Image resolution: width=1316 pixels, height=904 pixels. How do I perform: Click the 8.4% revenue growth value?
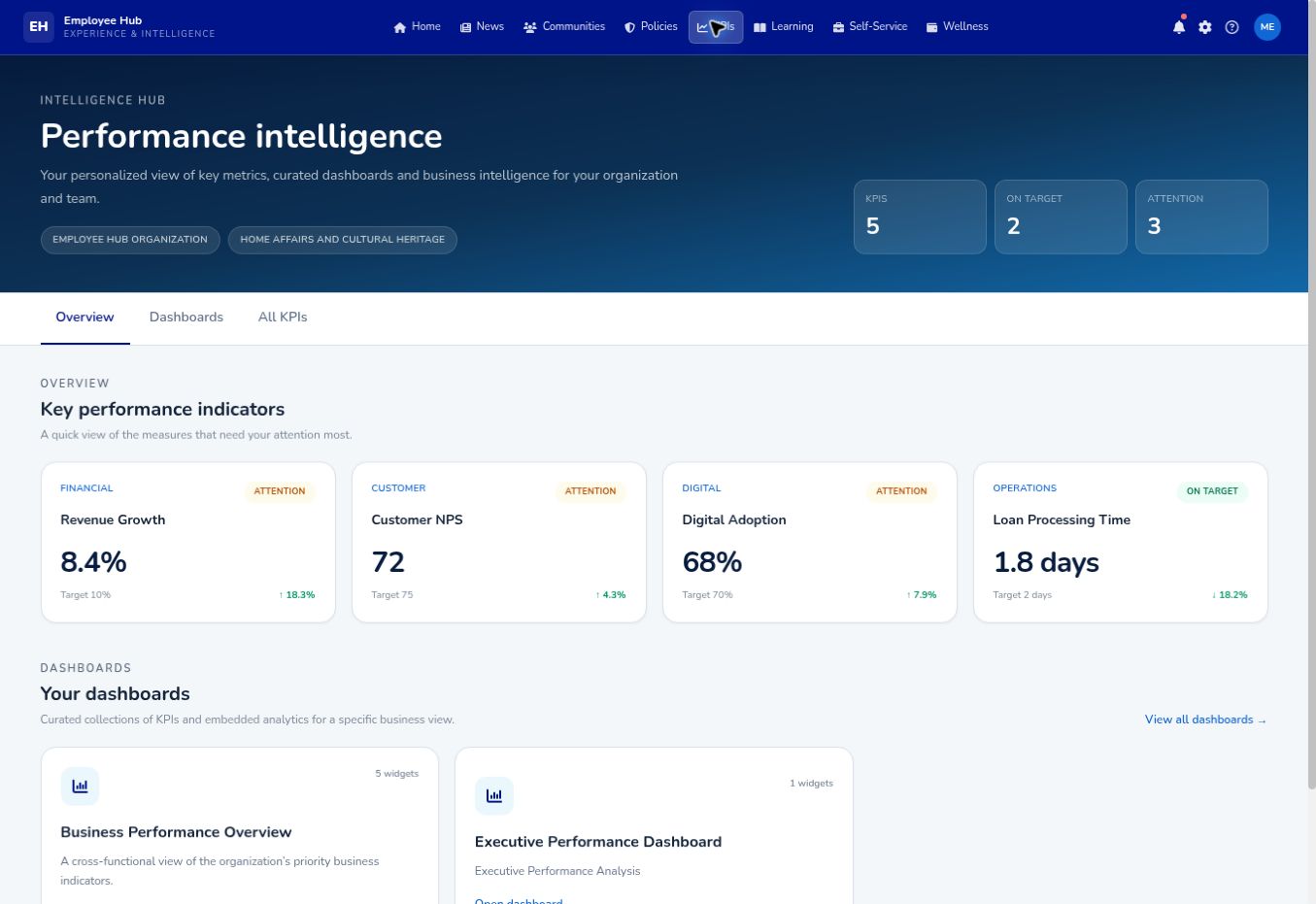[93, 562]
